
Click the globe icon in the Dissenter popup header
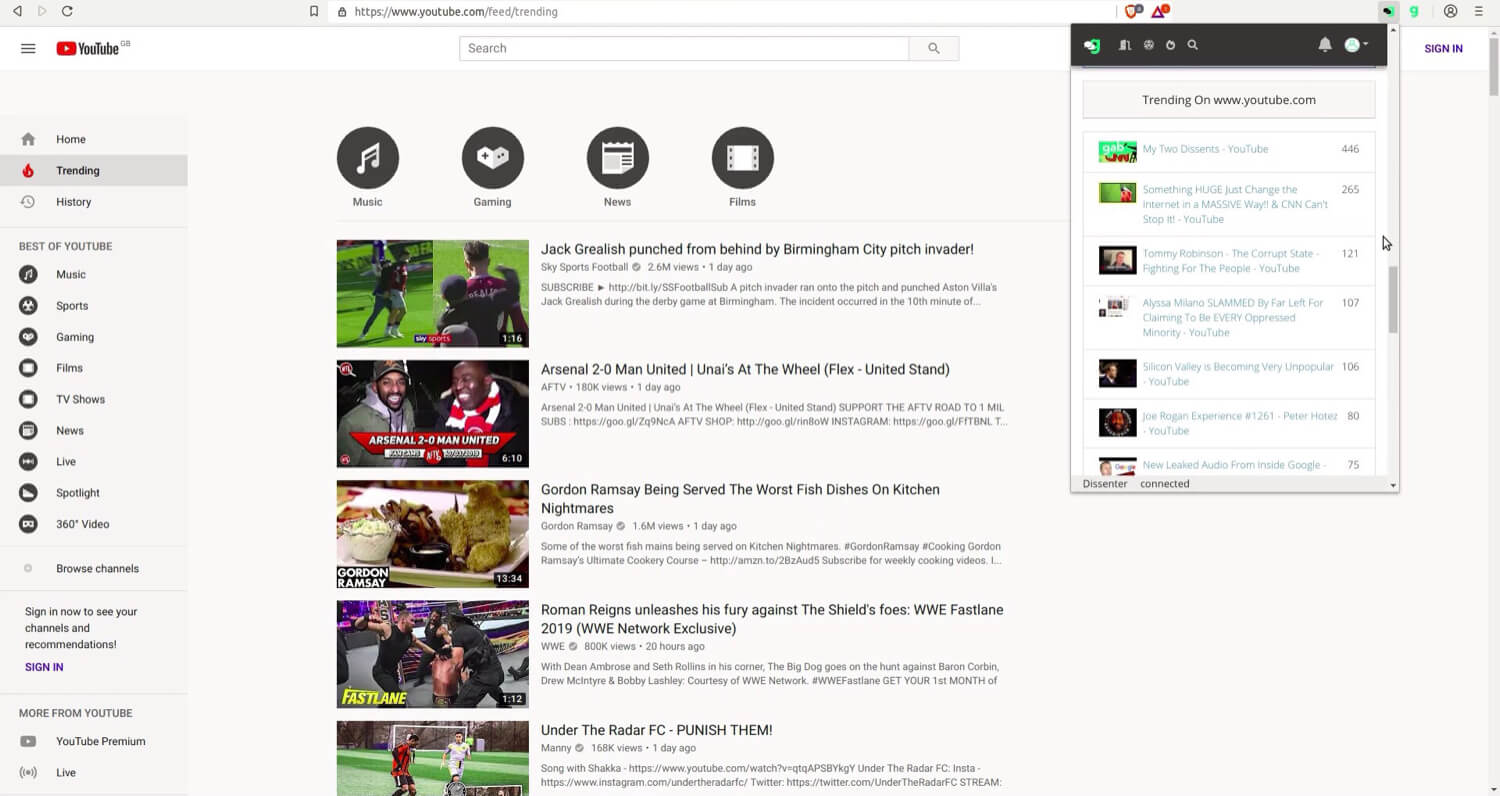tap(1149, 45)
